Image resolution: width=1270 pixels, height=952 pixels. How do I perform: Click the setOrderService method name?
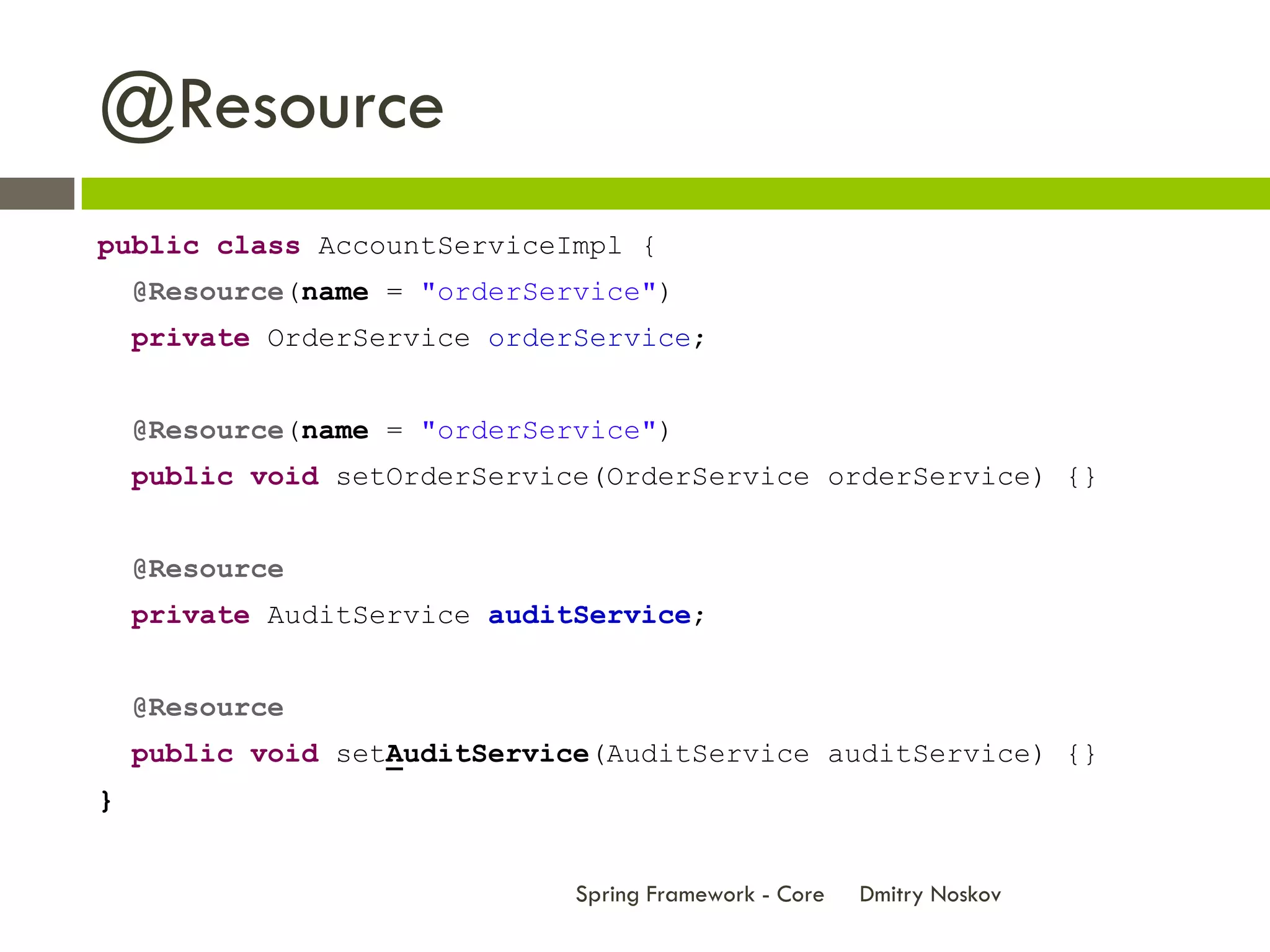[463, 477]
